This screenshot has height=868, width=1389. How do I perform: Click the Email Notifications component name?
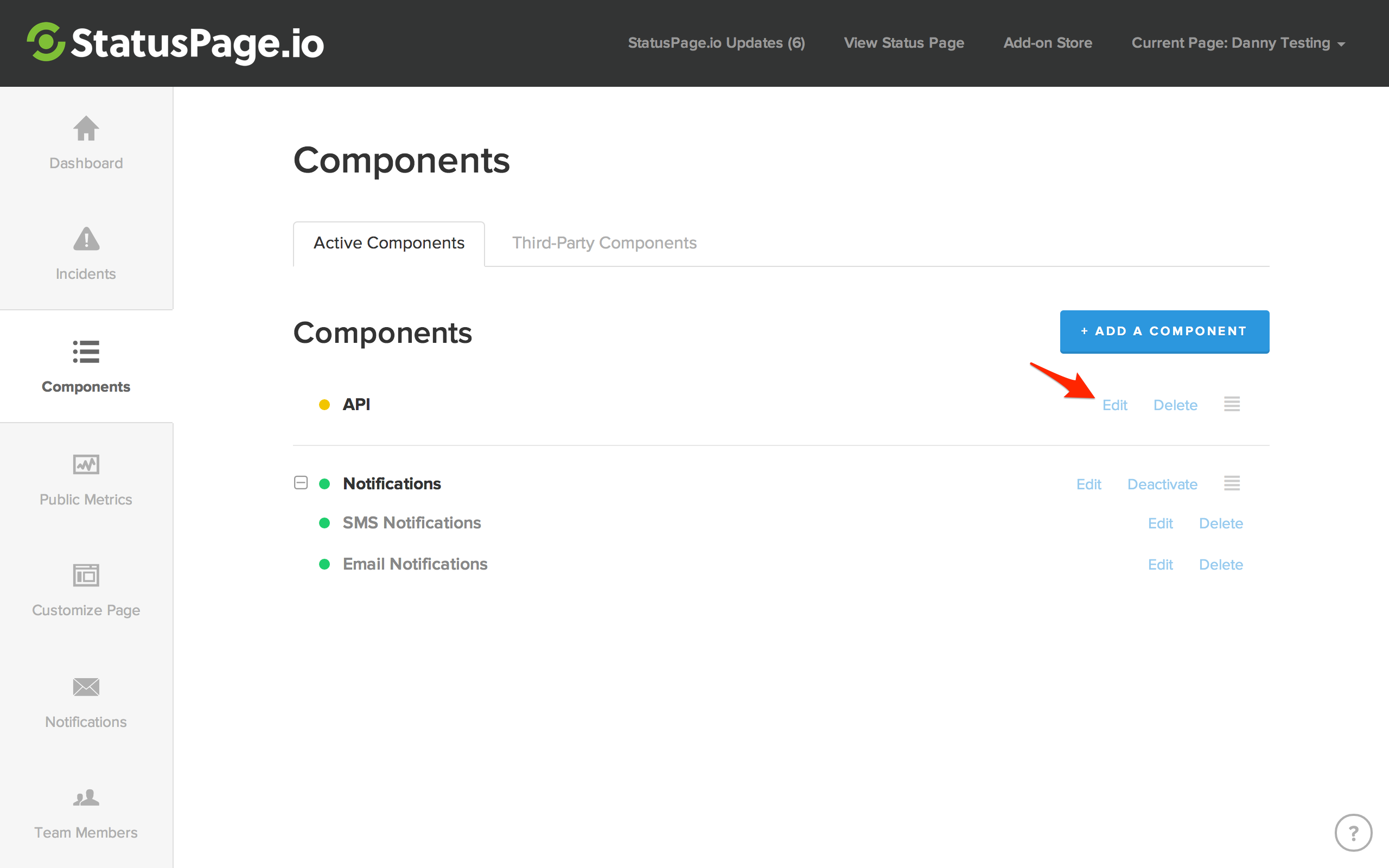click(415, 564)
